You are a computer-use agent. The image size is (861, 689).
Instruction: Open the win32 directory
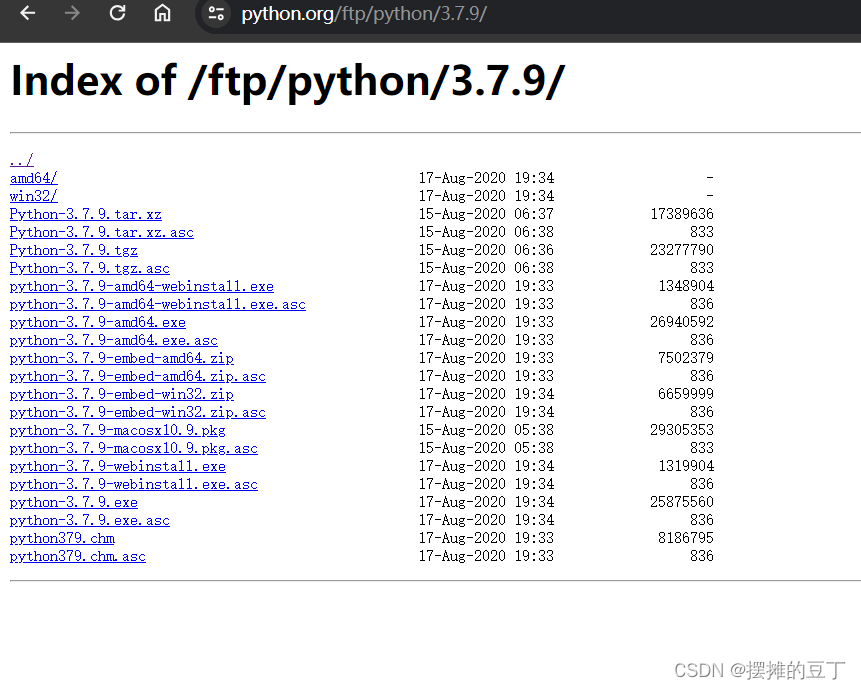tap(32, 195)
